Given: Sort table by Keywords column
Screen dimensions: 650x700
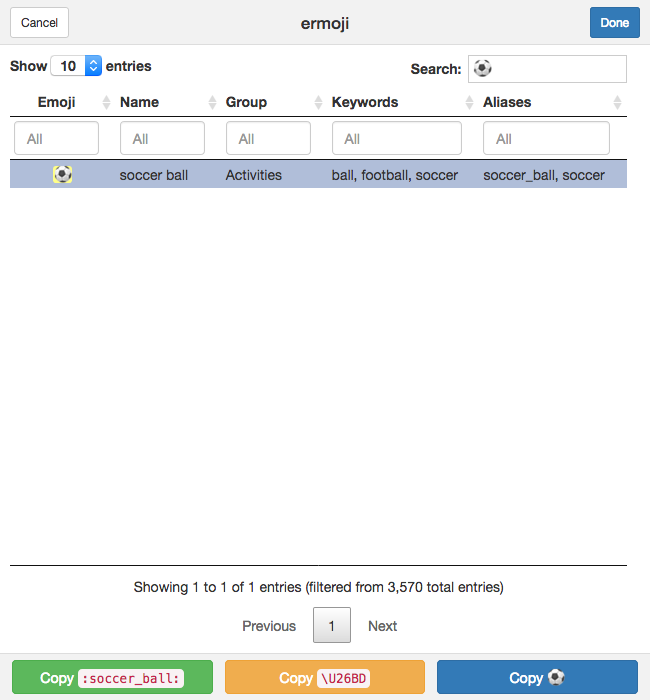Looking at the screenshot, I should point(402,102).
